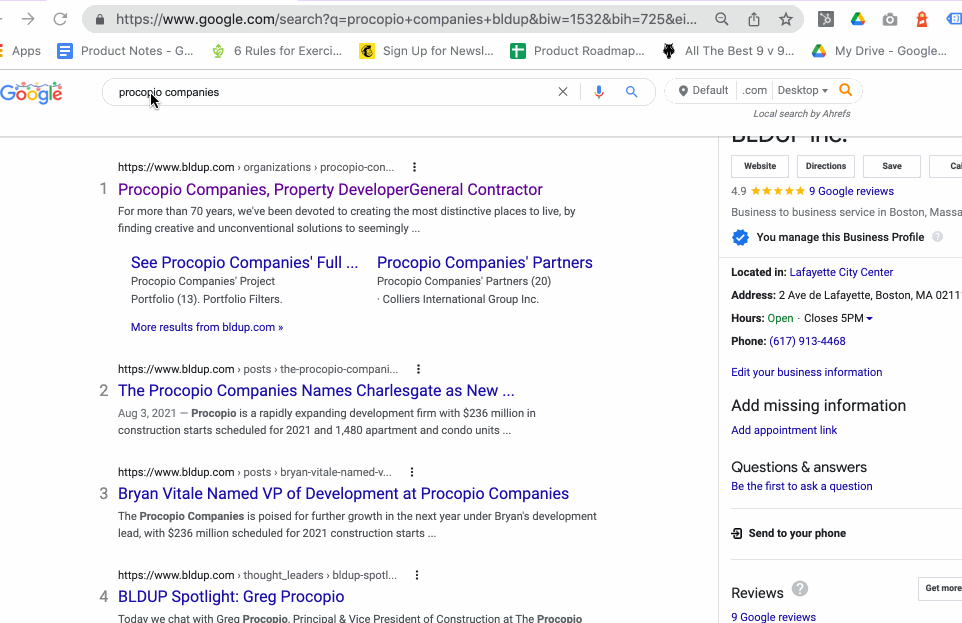The width and height of the screenshot is (962, 623).
Task: Open the My Drive bookmark
Action: point(879,51)
